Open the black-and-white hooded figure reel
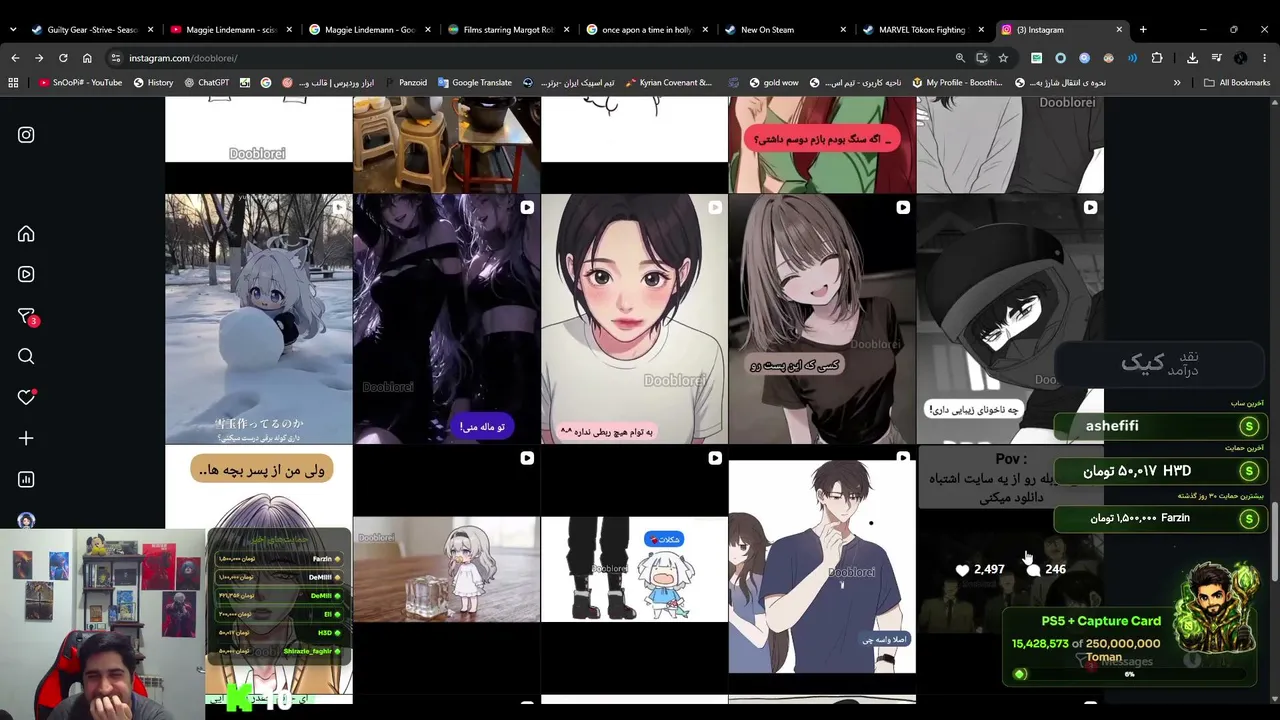Screen dimensions: 1280x720 click(x=1010, y=319)
